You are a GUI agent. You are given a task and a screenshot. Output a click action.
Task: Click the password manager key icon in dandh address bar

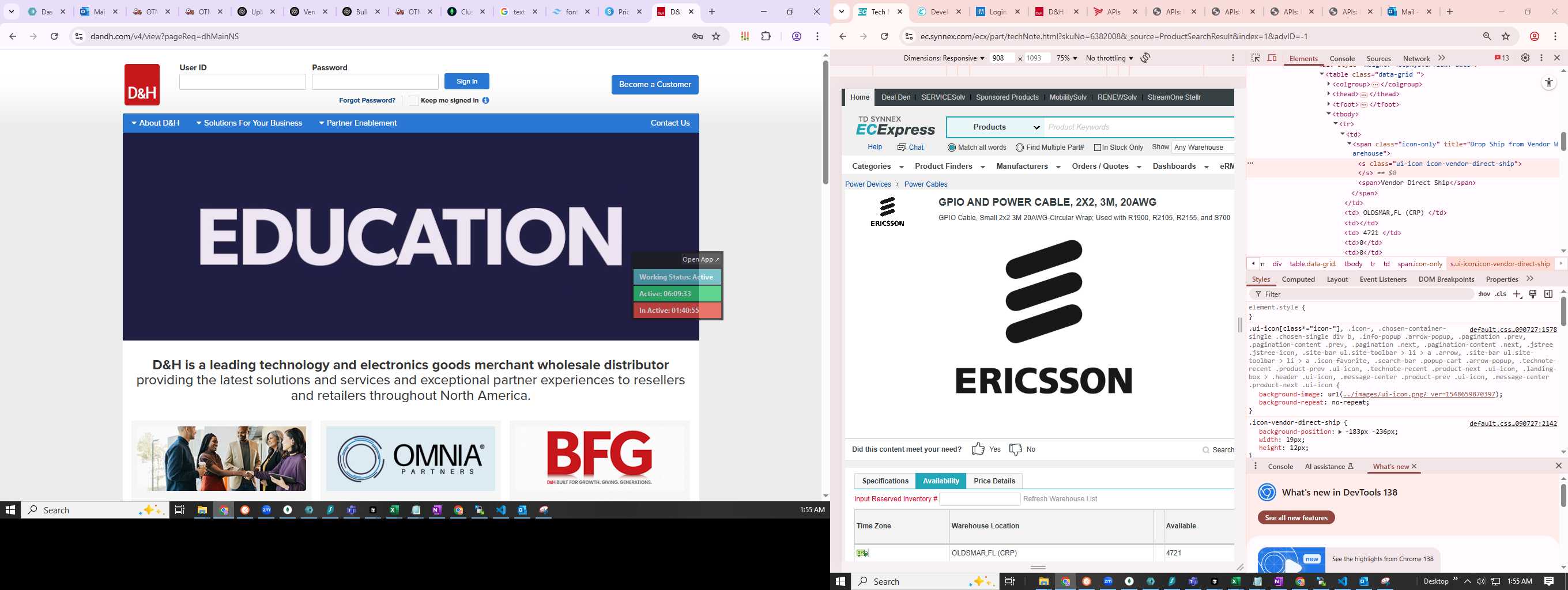pyautogui.click(x=698, y=36)
